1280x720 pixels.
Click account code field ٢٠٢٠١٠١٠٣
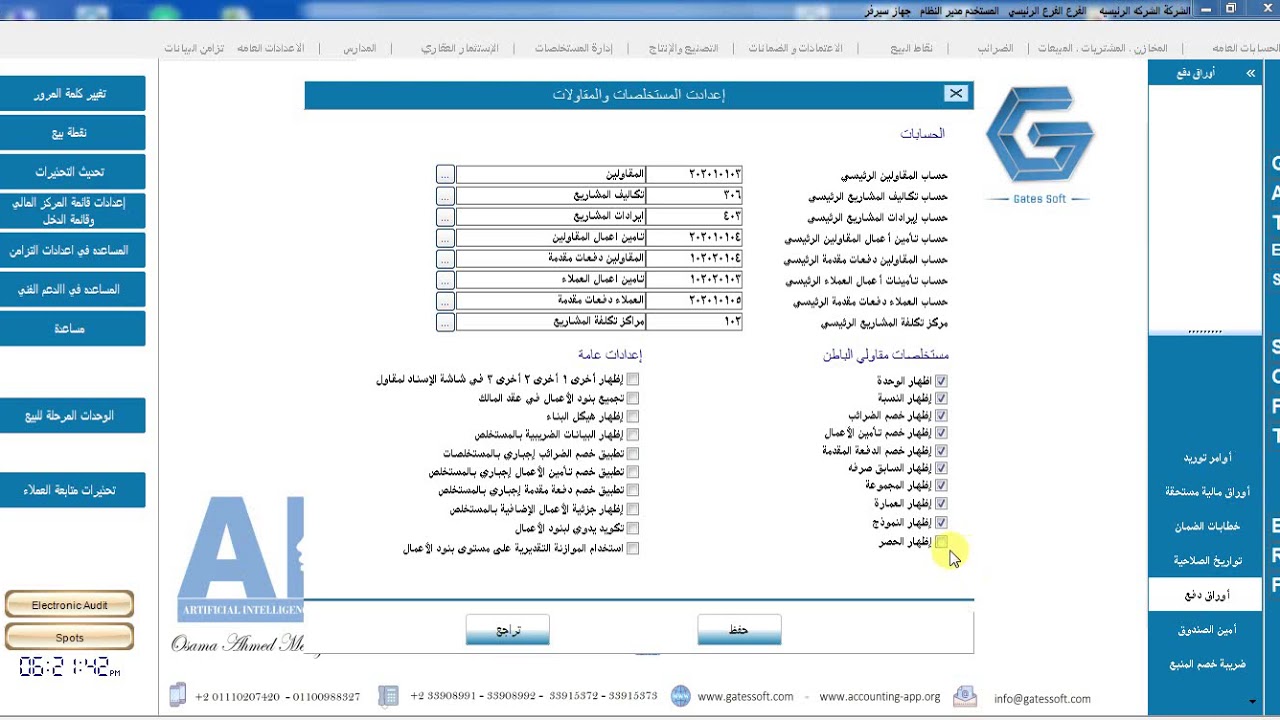click(695, 174)
